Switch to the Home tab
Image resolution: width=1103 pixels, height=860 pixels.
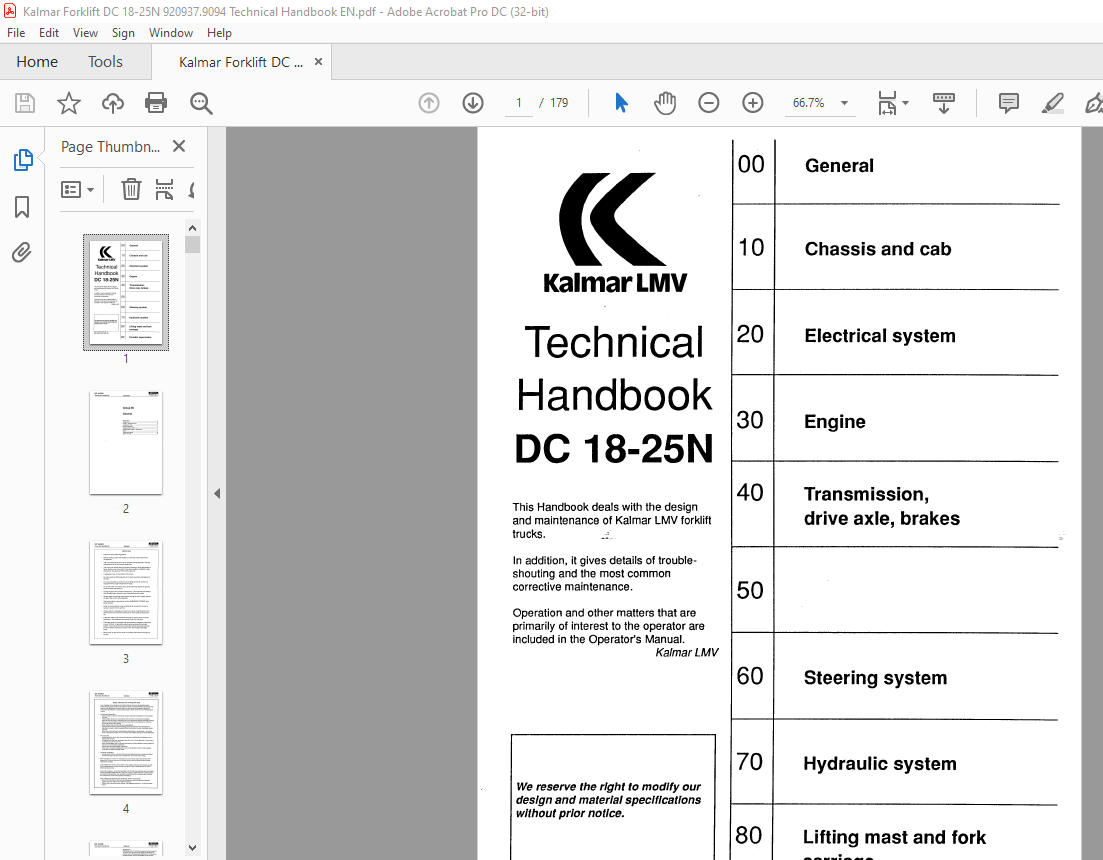click(37, 62)
